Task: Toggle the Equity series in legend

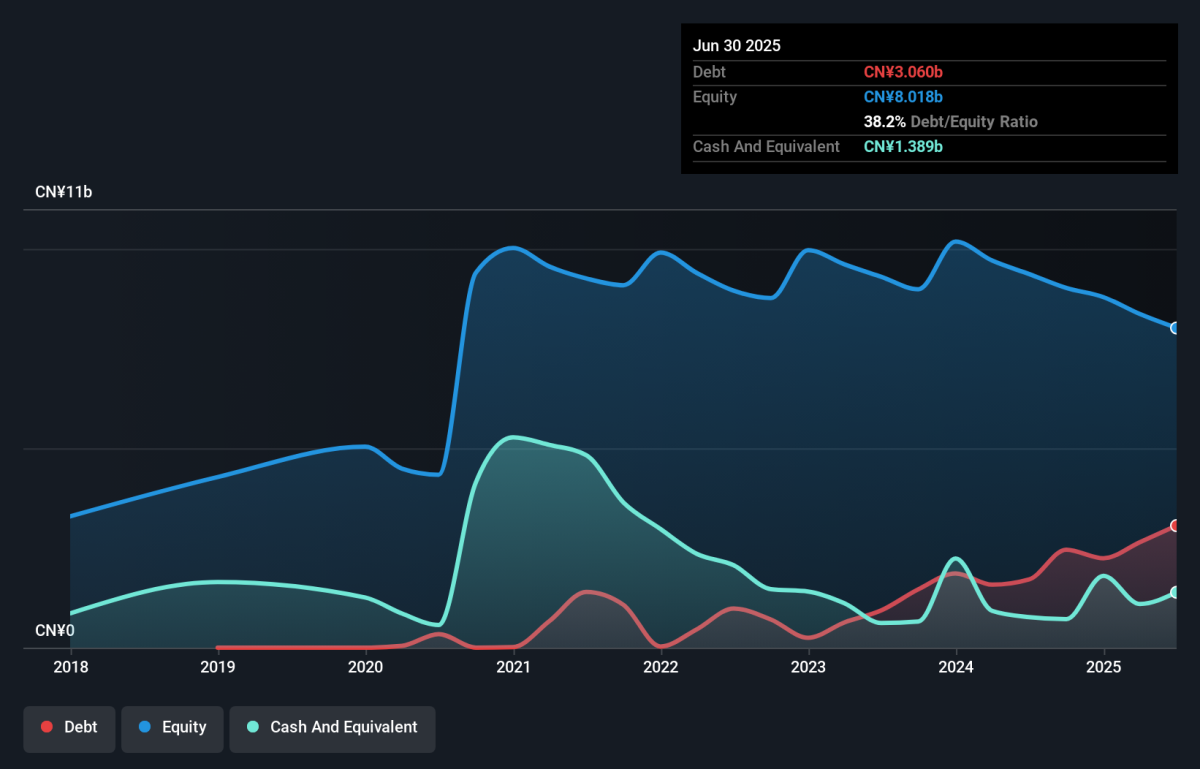Action: click(172, 727)
